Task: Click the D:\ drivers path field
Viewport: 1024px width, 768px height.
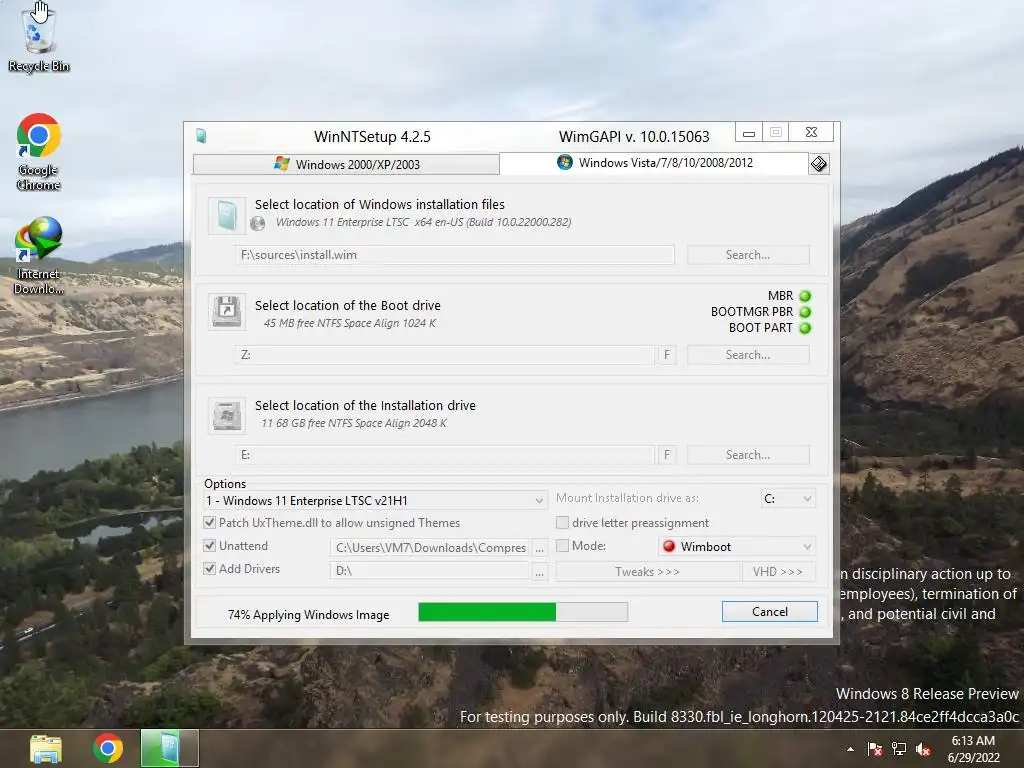Action: coord(430,571)
